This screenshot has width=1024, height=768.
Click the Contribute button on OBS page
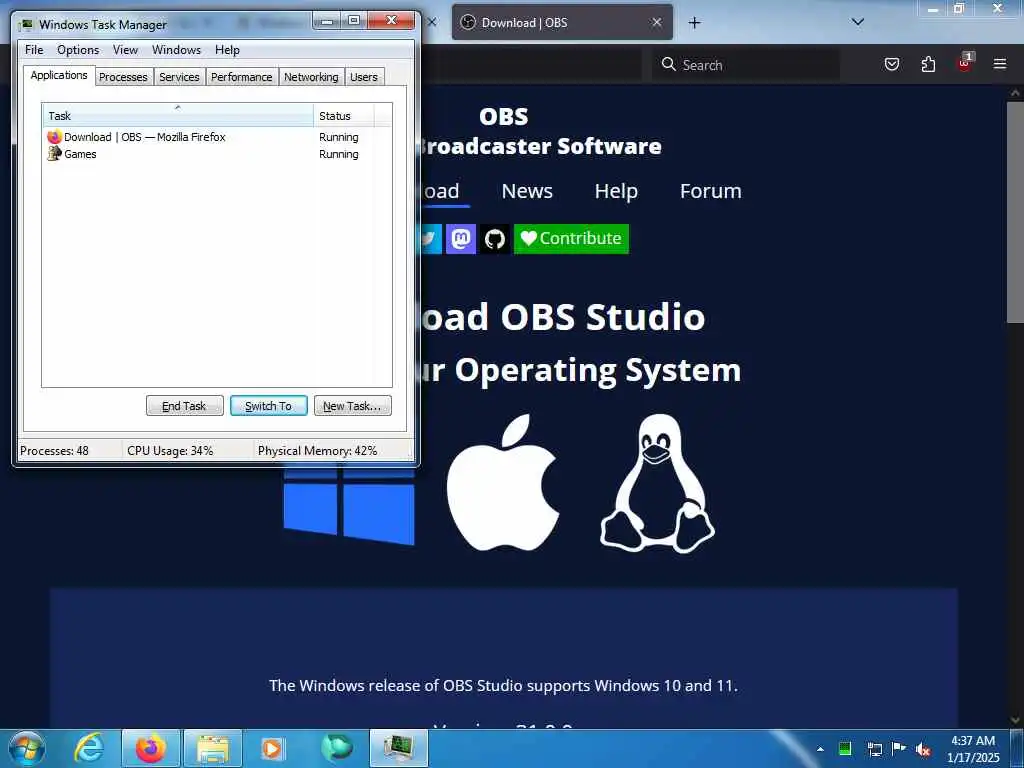point(571,239)
